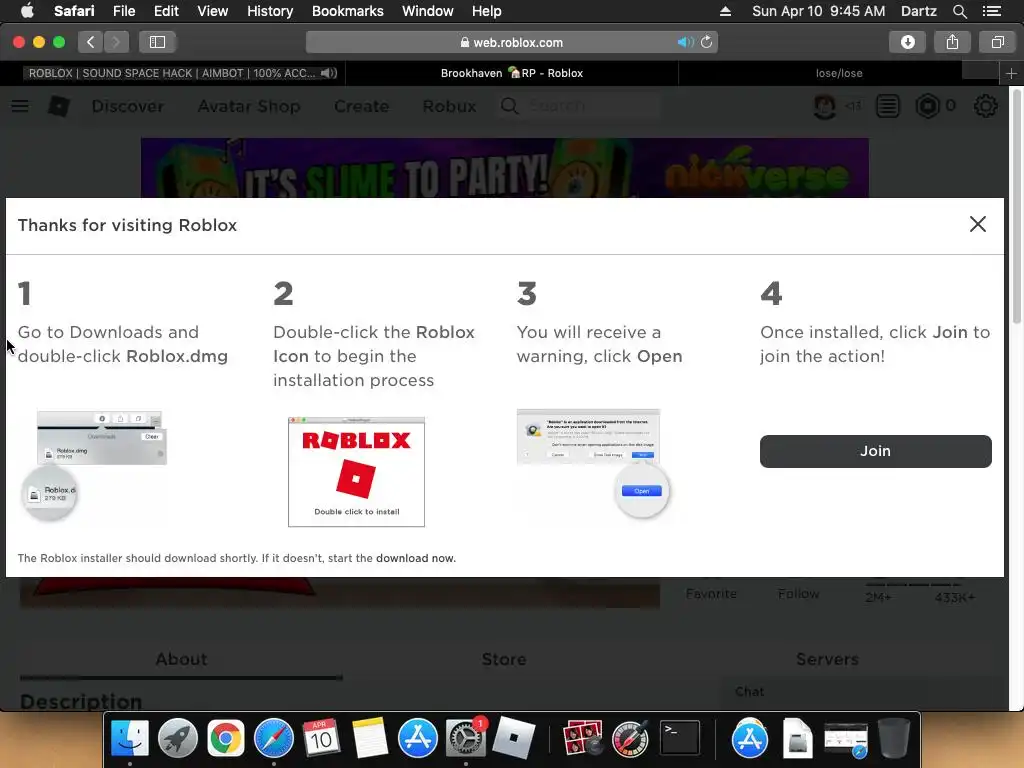Click the 'download now' link

415,558
